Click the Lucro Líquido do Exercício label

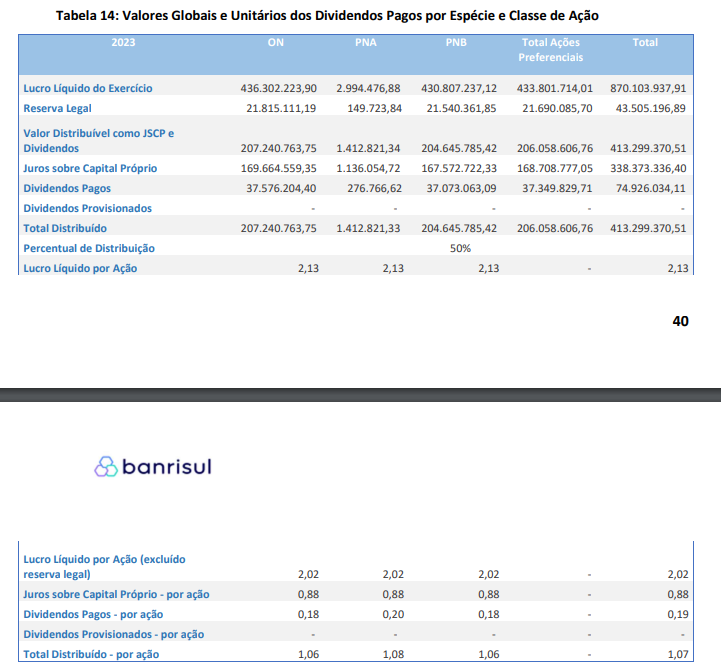click(88, 88)
